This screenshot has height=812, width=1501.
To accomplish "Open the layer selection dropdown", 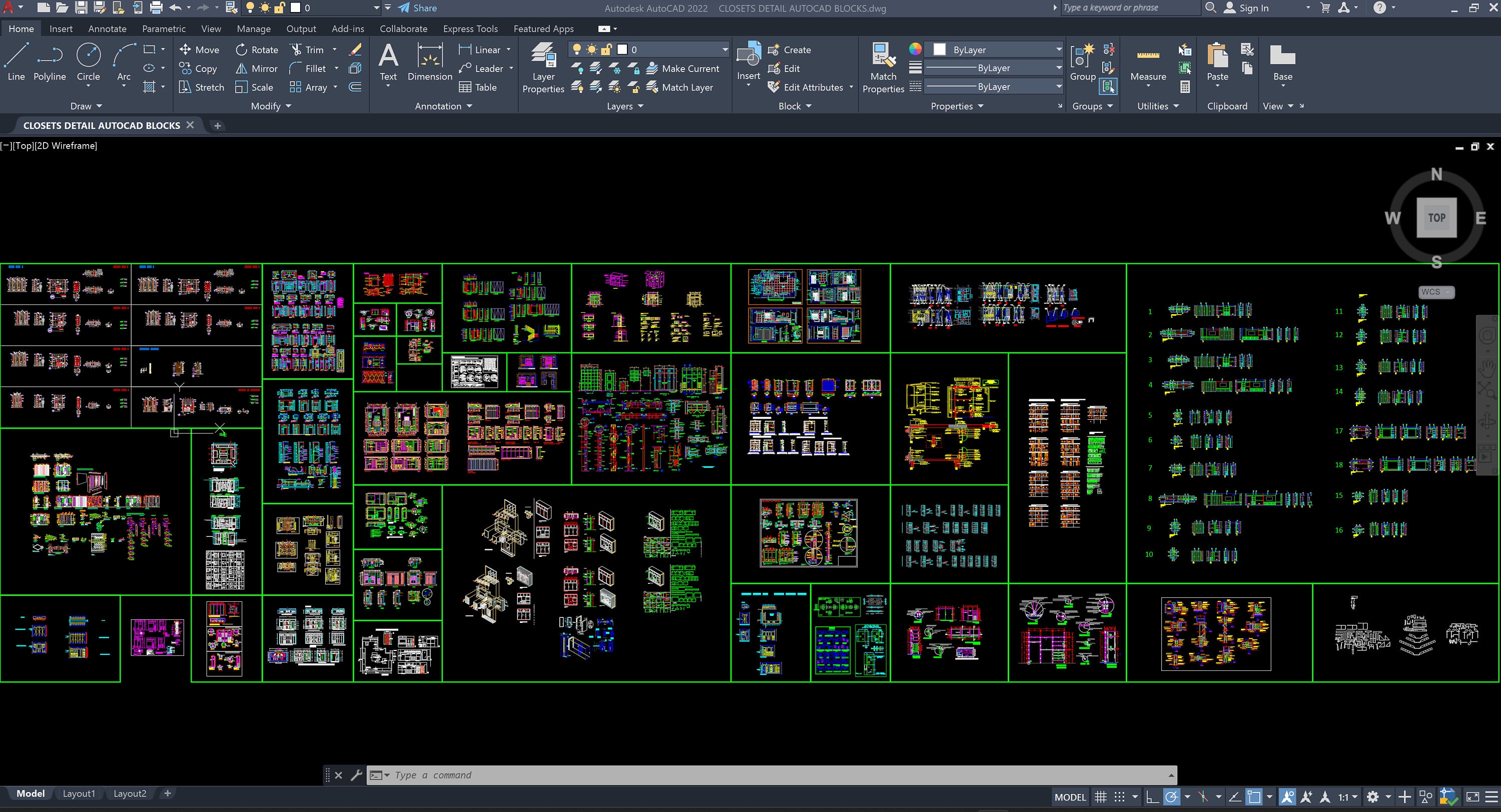I will (x=724, y=50).
